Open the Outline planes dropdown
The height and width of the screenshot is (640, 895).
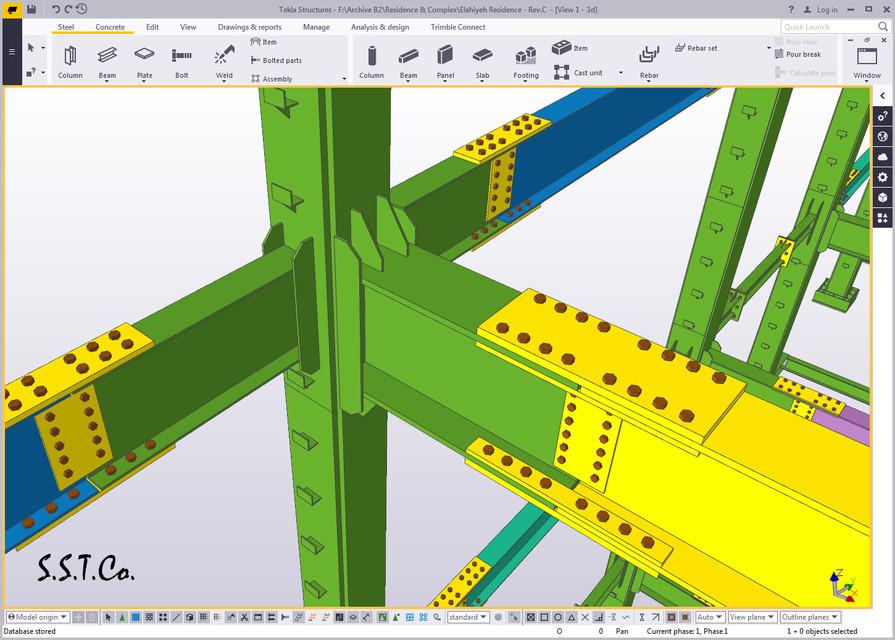pos(811,617)
